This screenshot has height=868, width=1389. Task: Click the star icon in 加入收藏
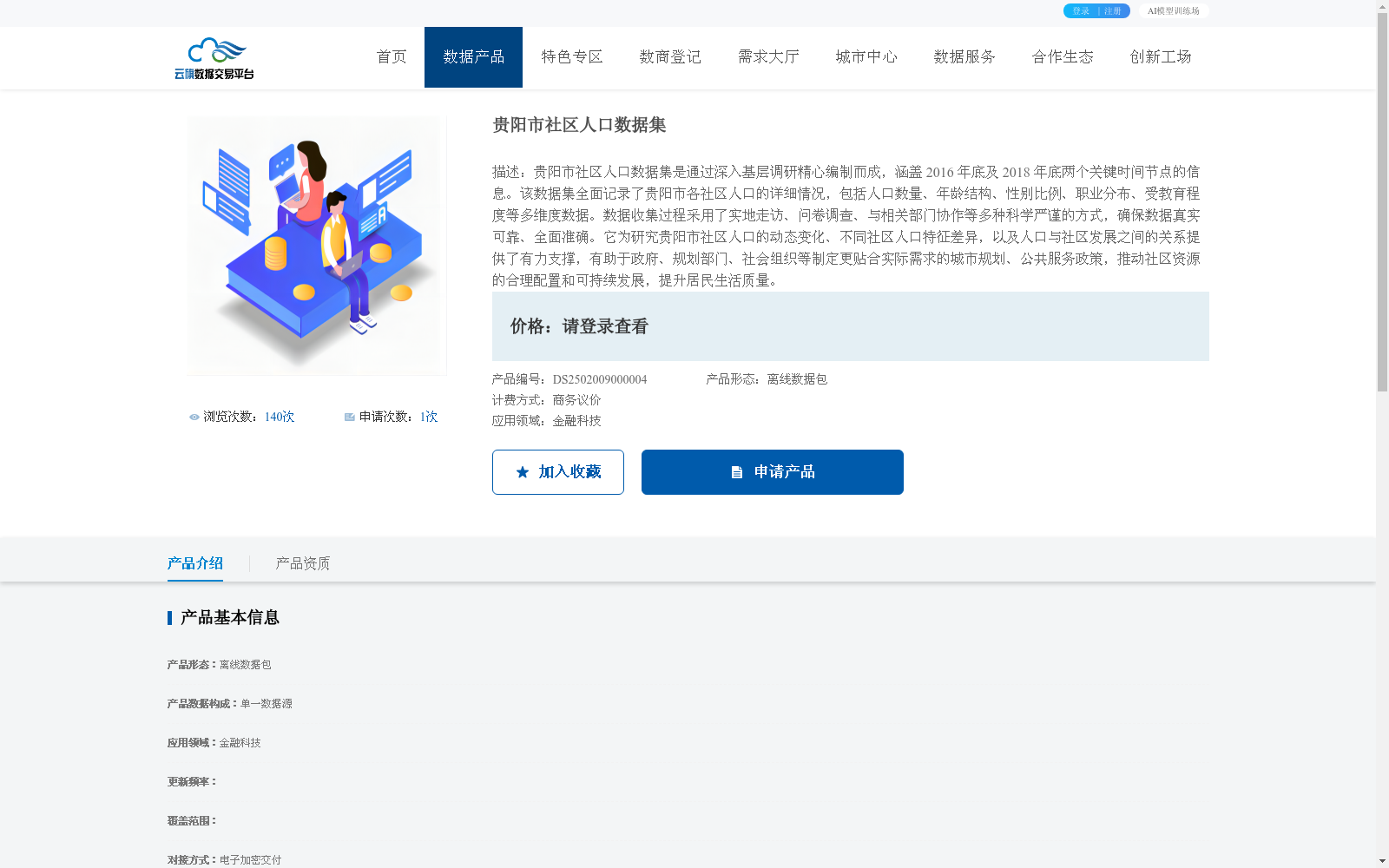(x=523, y=472)
